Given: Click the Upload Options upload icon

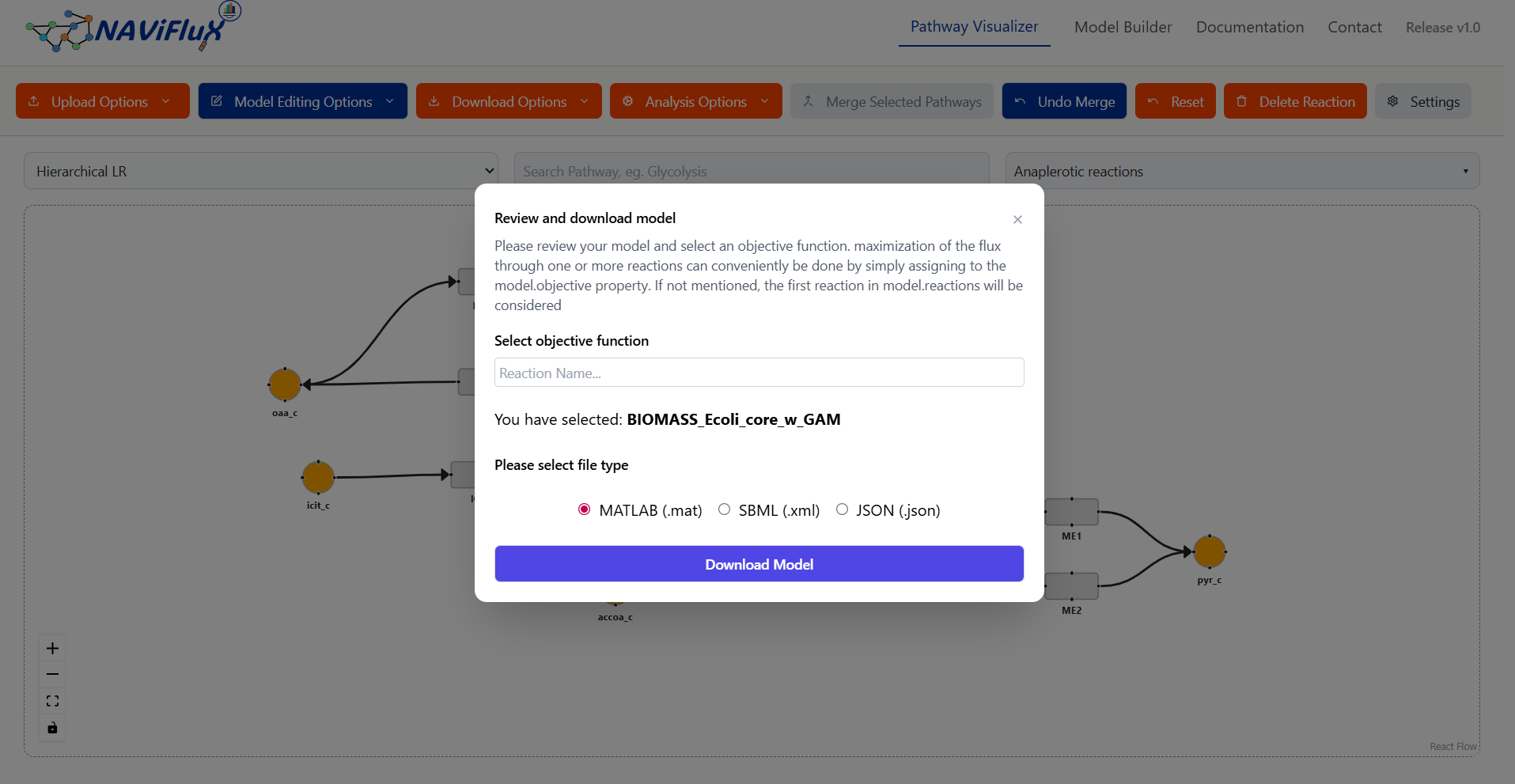Looking at the screenshot, I should point(33,100).
